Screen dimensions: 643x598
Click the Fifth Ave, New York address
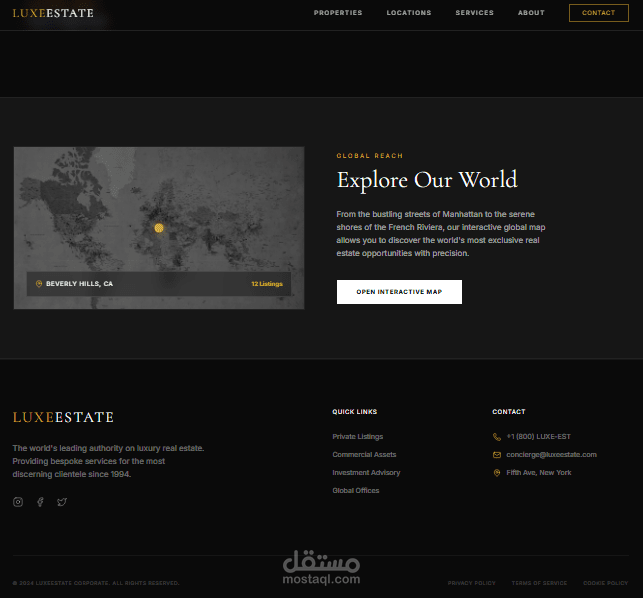tap(539, 473)
